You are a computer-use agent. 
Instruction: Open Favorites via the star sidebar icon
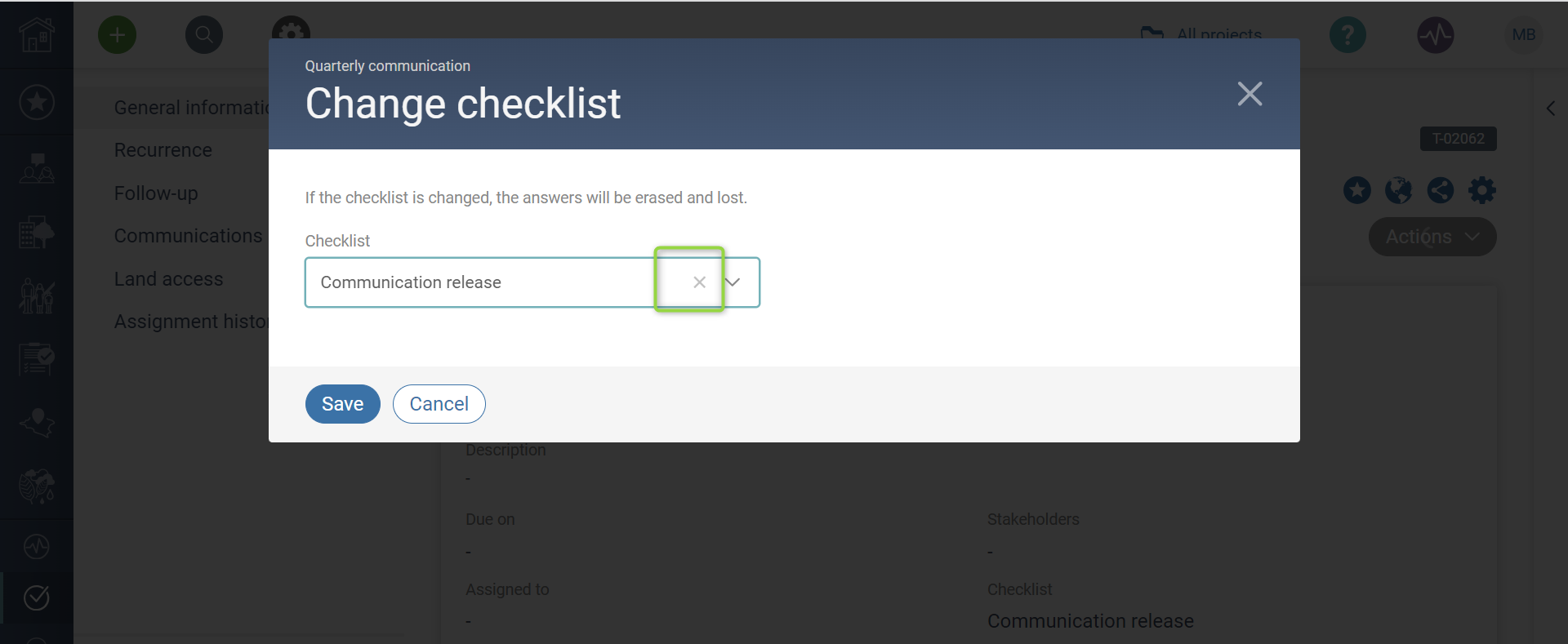click(37, 102)
